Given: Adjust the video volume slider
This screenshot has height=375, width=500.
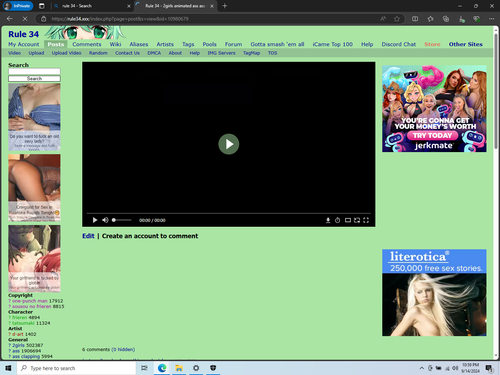Looking at the screenshot, I should [x=122, y=220].
